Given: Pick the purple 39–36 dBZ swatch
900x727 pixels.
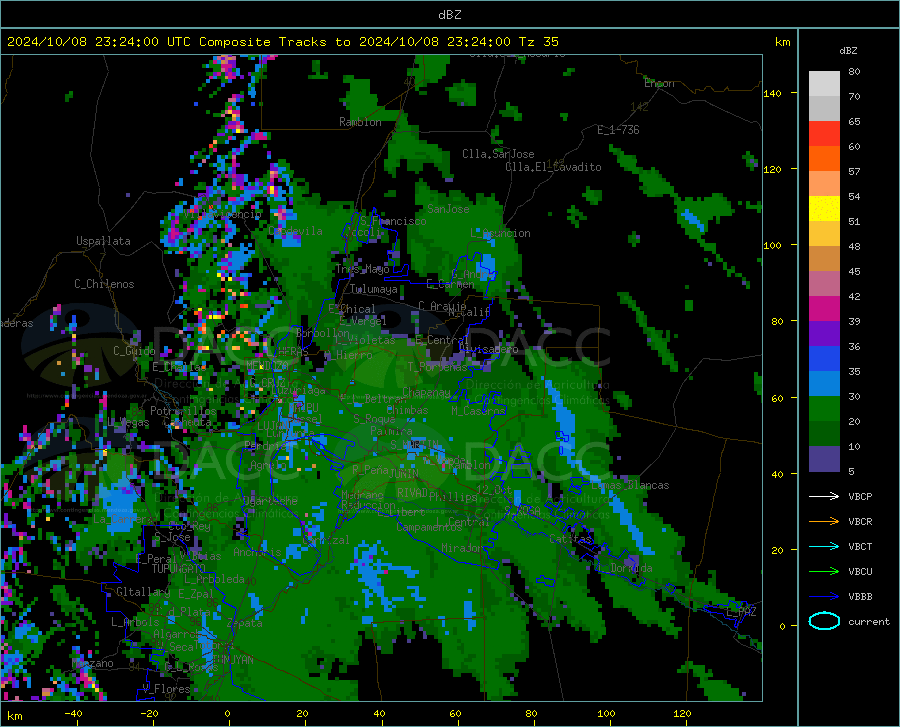Looking at the screenshot, I should coord(824,334).
